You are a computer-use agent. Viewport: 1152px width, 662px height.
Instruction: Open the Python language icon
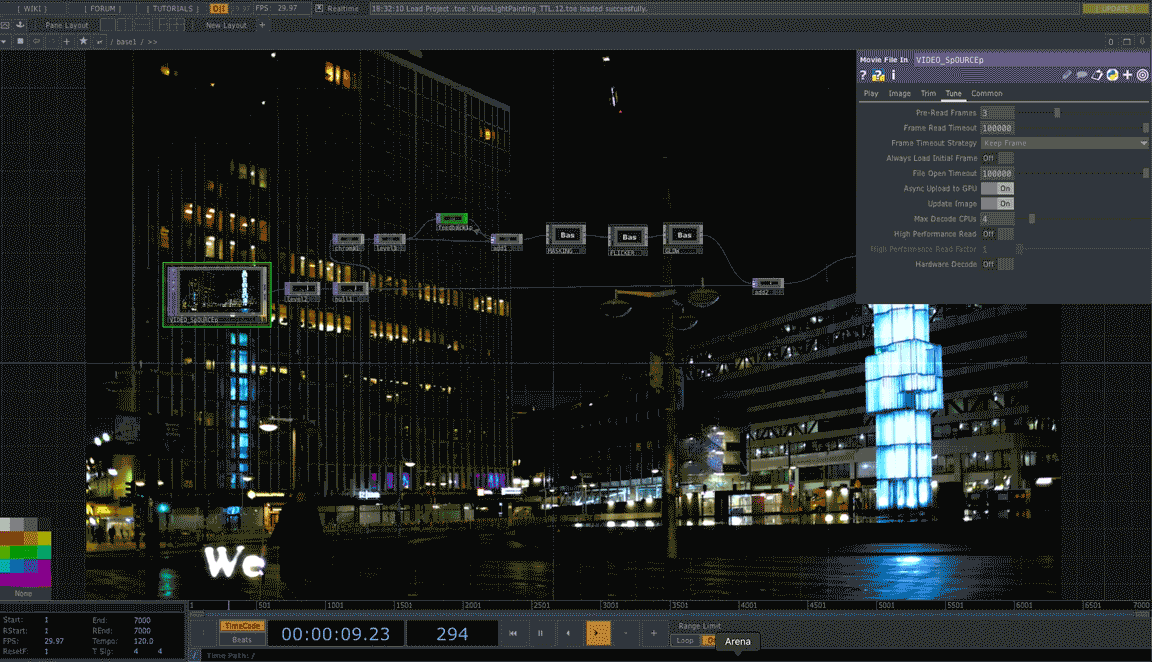(1112, 75)
